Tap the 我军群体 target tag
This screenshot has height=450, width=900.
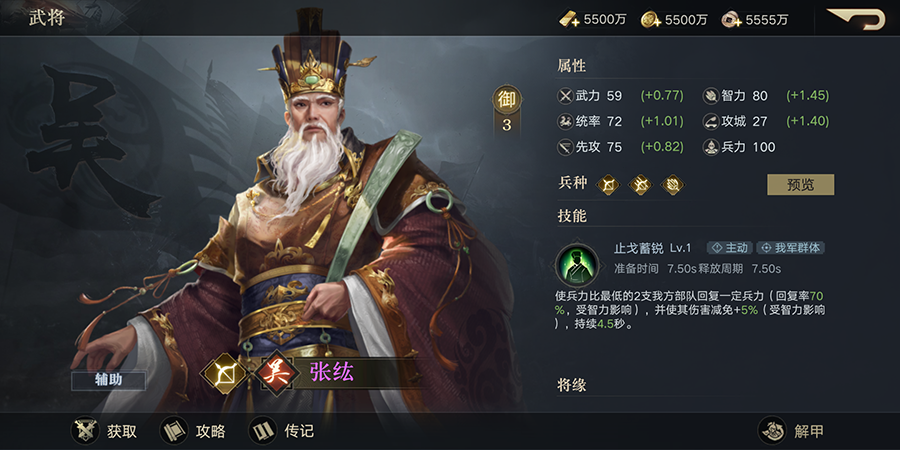[x=791, y=247]
